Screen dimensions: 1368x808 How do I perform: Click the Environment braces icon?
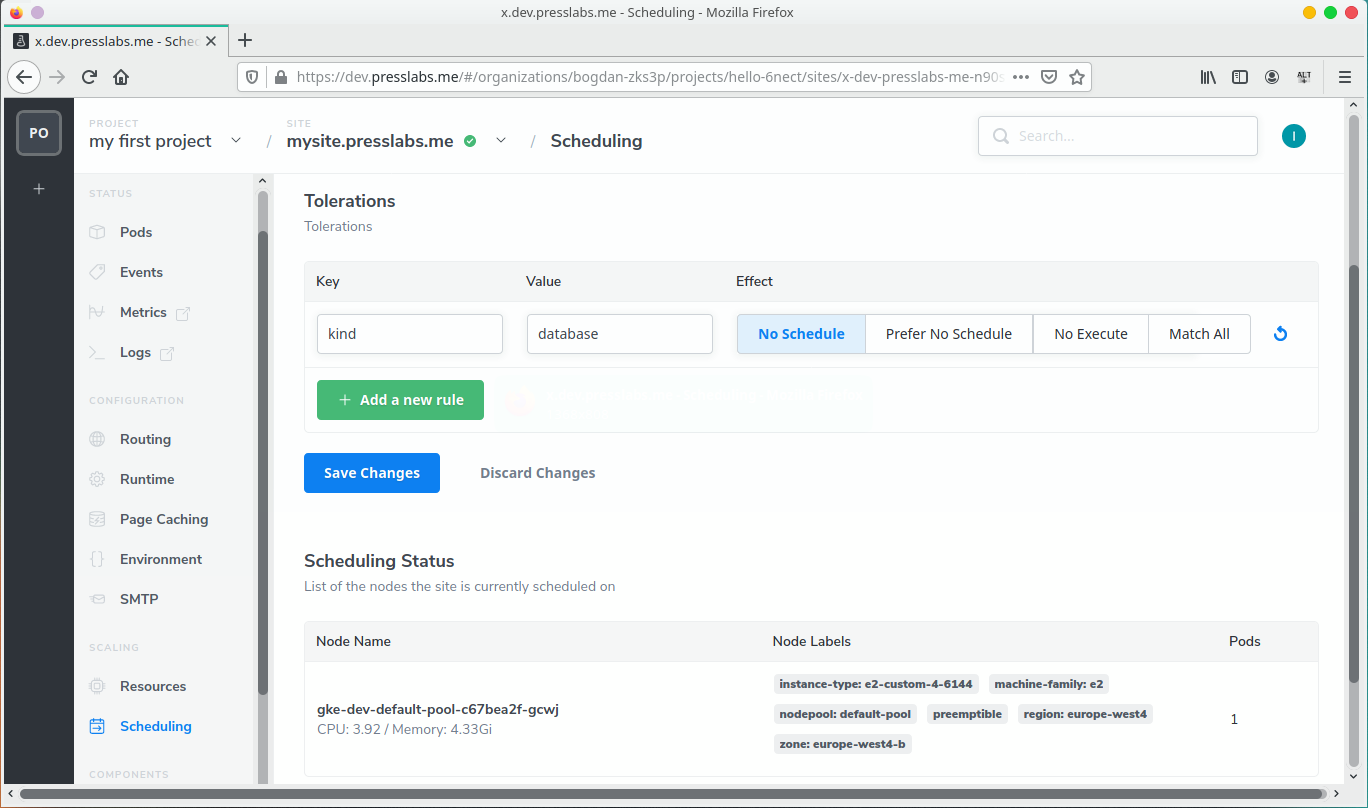[97, 559]
